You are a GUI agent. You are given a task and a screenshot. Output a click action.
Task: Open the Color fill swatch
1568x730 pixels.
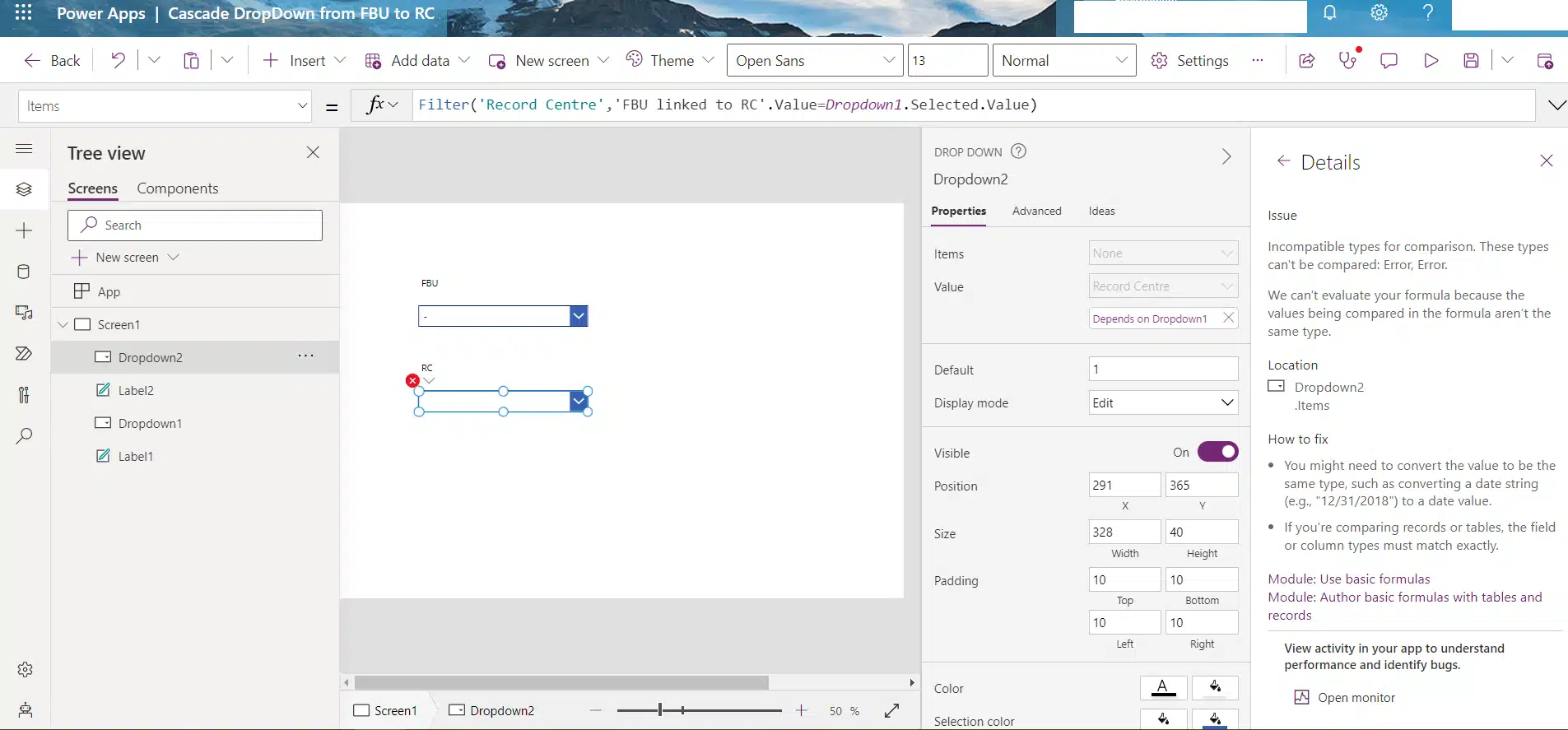[1215, 687]
